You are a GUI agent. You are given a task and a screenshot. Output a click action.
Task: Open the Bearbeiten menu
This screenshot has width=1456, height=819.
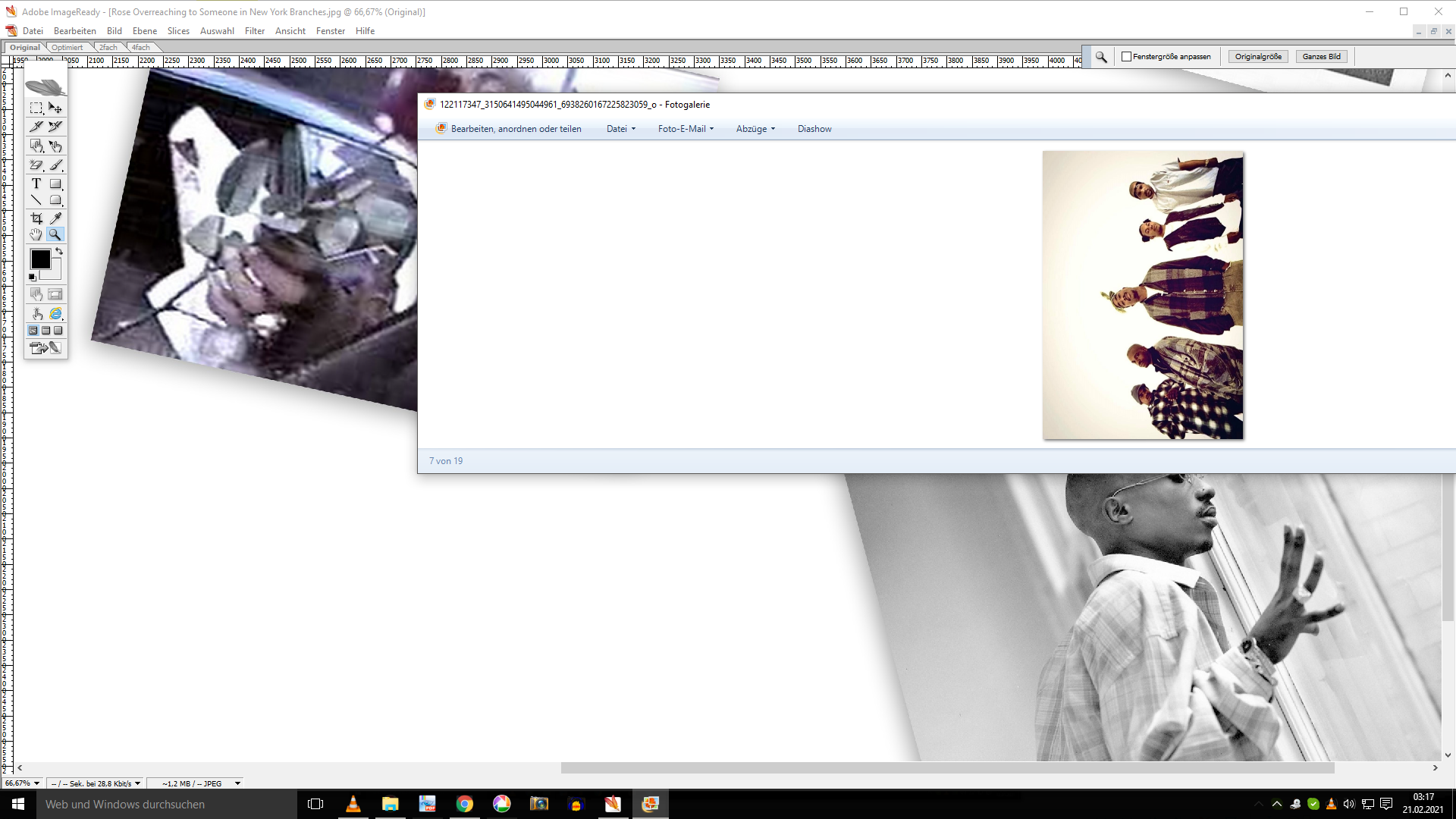[x=75, y=31]
